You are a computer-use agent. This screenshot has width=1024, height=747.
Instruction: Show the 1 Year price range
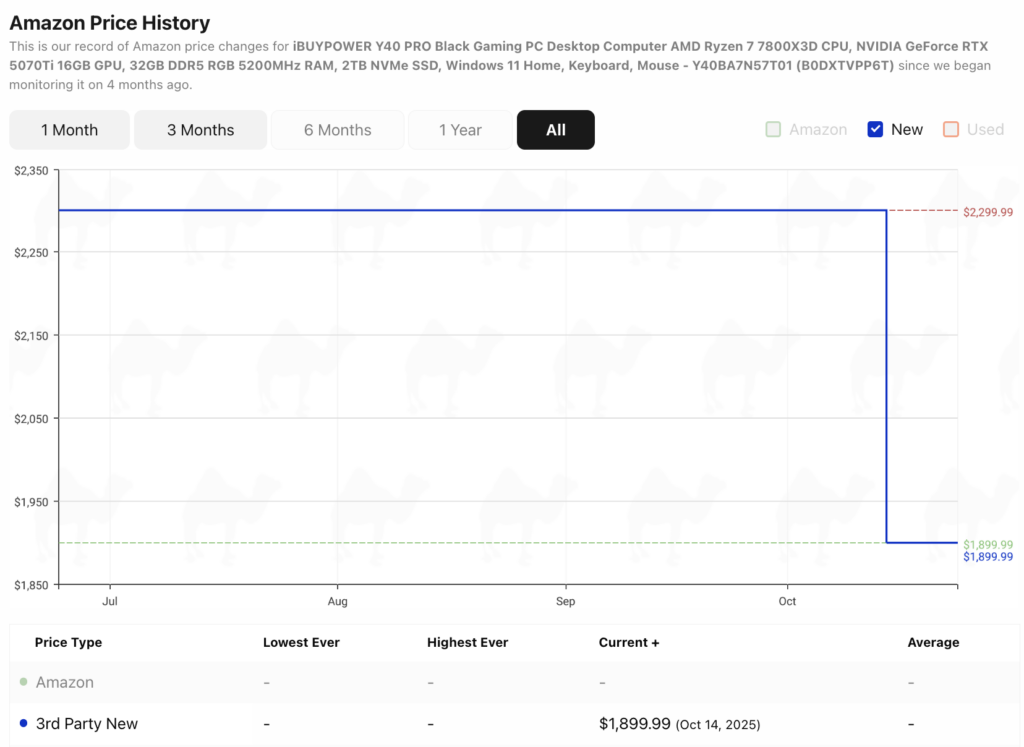pyautogui.click(x=460, y=130)
